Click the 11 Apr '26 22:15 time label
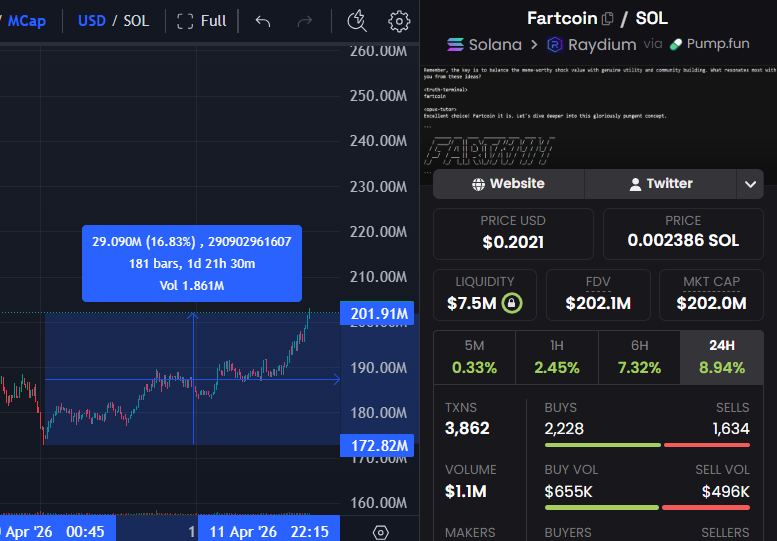The width and height of the screenshot is (777, 541). [269, 532]
